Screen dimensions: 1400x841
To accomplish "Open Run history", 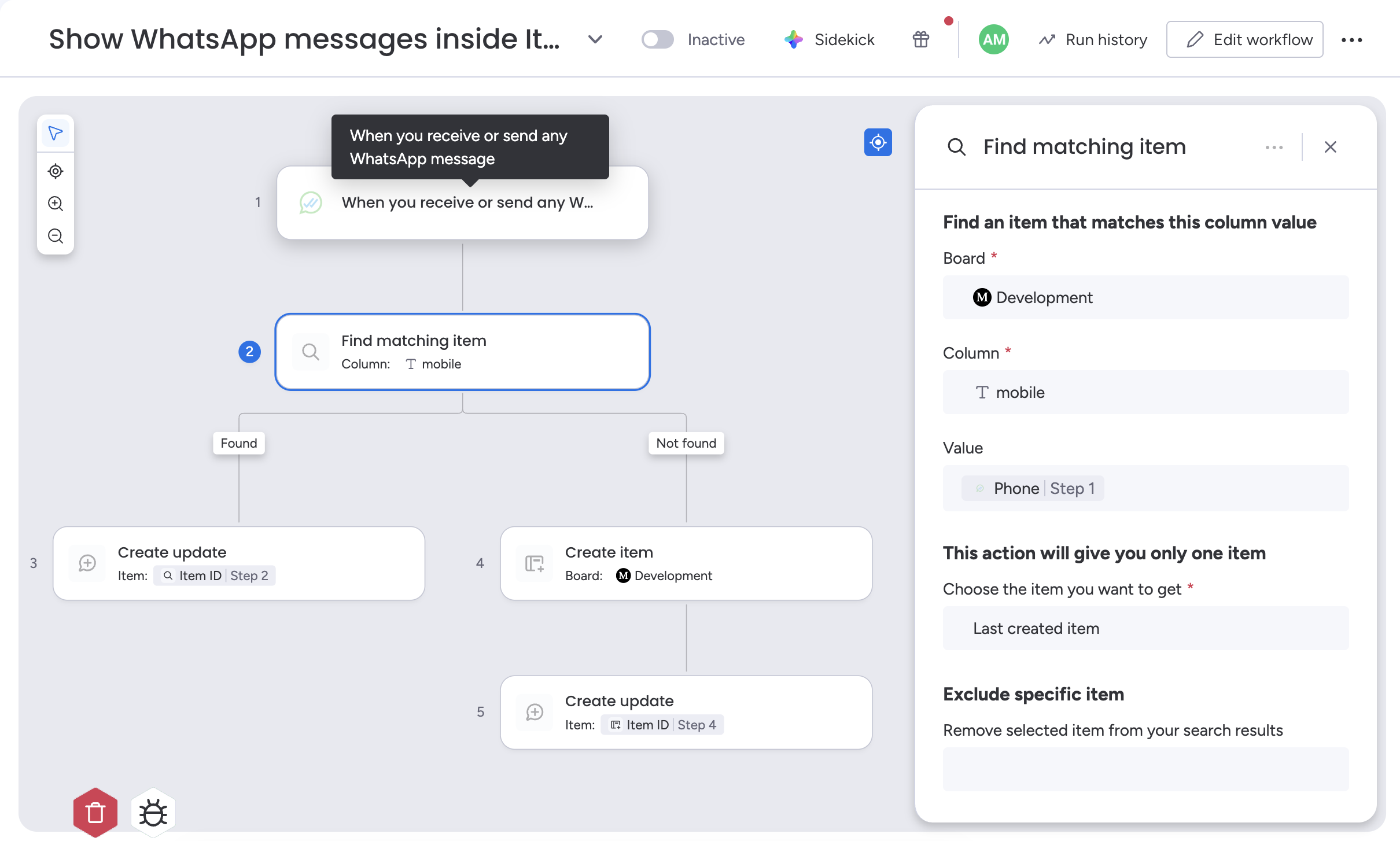I will click(x=1093, y=39).
